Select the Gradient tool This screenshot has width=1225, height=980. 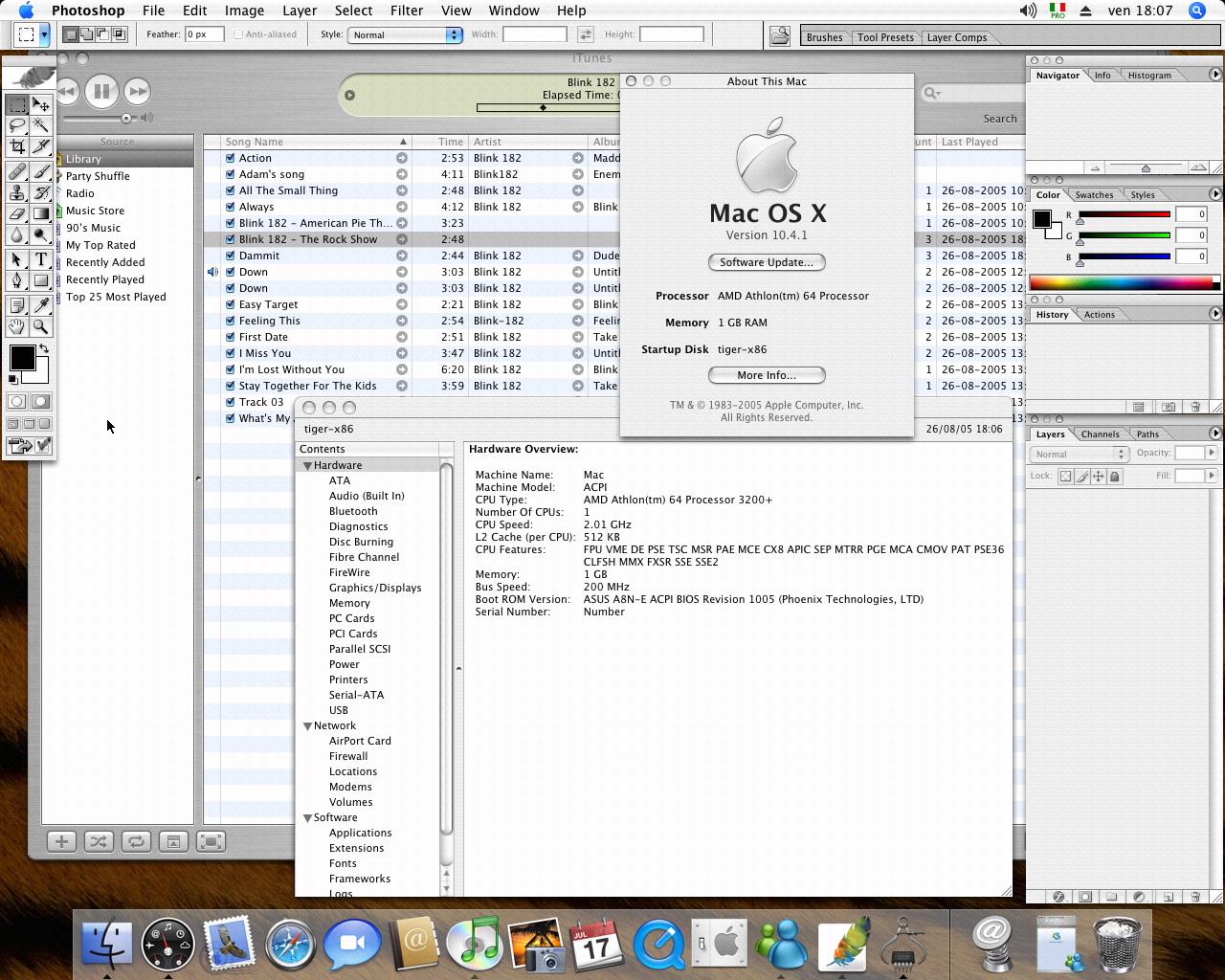(x=41, y=213)
